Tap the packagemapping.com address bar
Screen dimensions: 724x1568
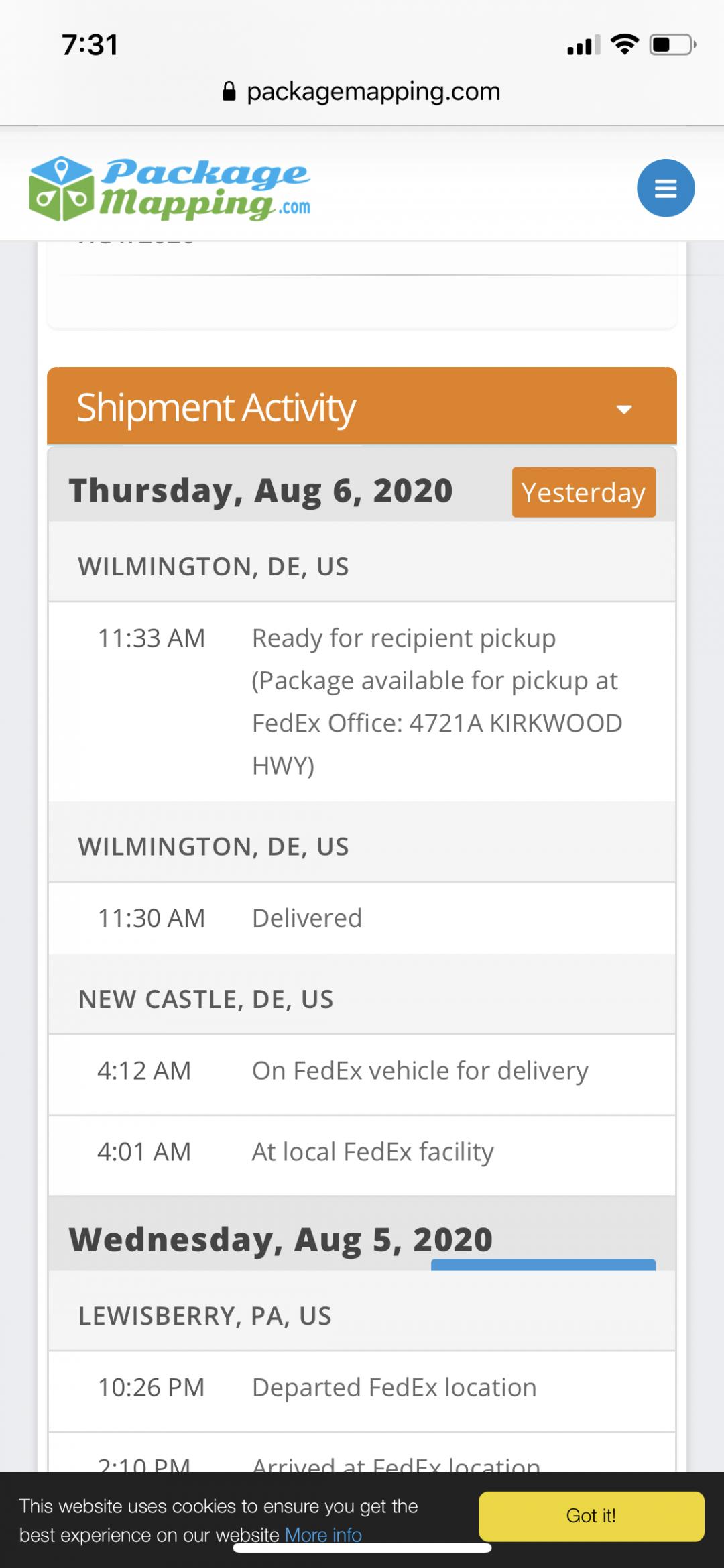[373, 91]
